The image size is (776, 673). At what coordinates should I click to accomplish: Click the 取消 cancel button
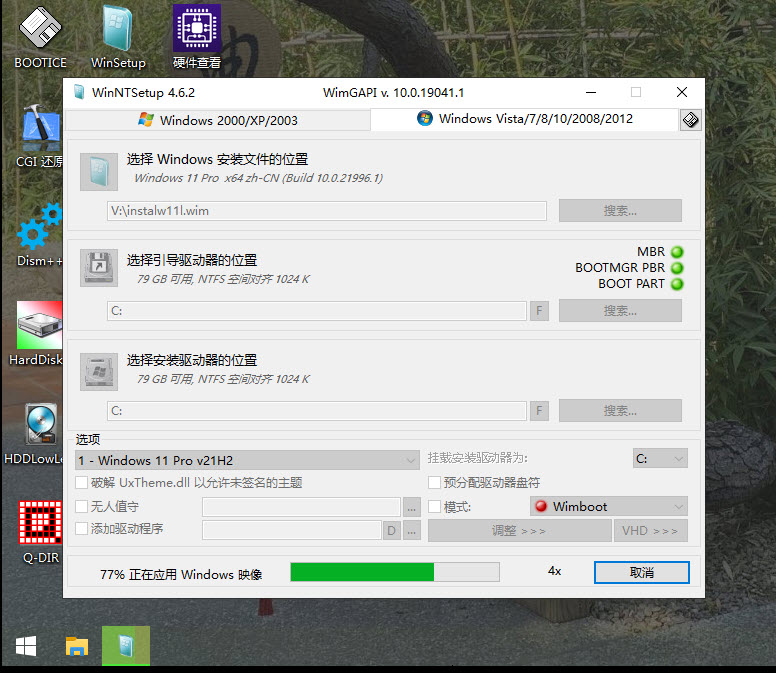pos(641,573)
